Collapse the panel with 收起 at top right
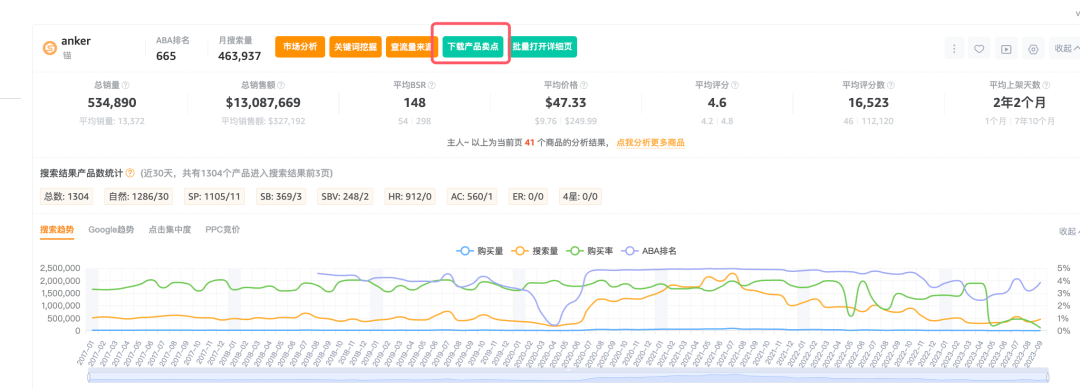 point(1066,49)
